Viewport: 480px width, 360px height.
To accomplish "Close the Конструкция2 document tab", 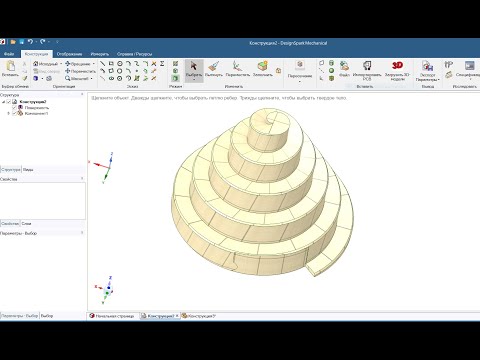I will pyautogui.click(x=177, y=316).
